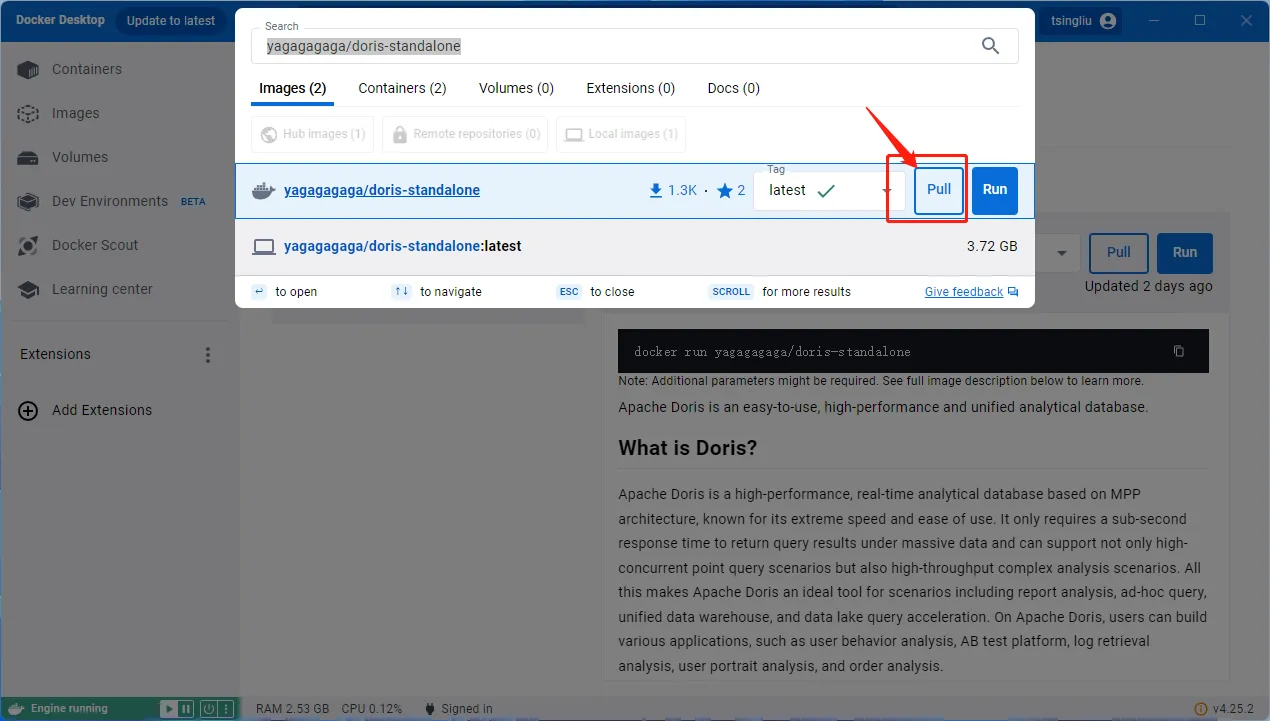Click the RAM 2.53 GB status entry

tap(292, 709)
